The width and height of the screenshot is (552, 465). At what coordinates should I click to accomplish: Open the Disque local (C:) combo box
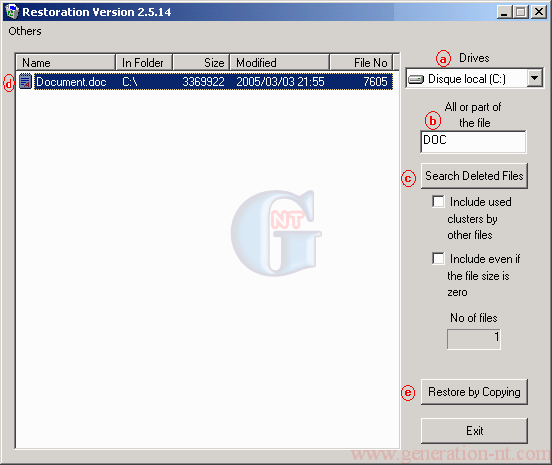click(x=474, y=78)
